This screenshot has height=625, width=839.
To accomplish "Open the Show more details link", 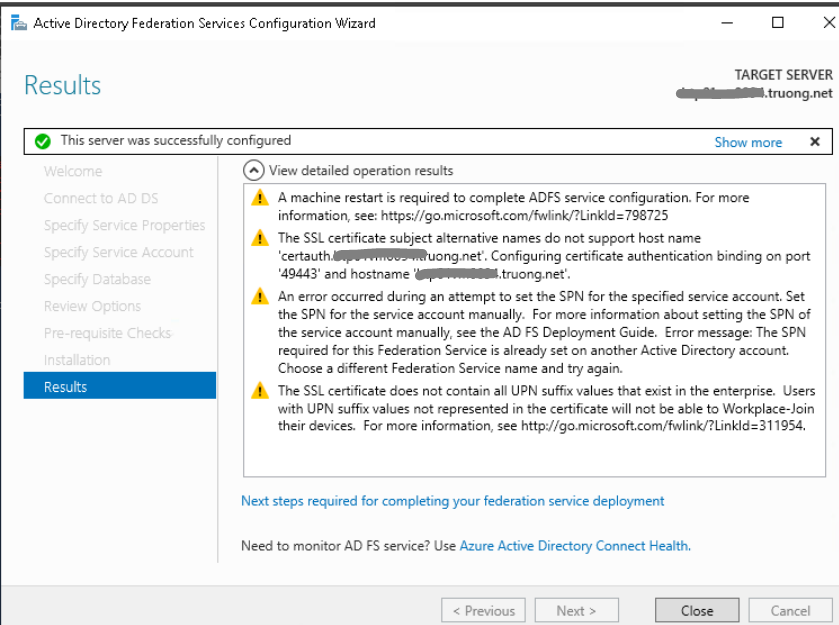I will click(748, 142).
